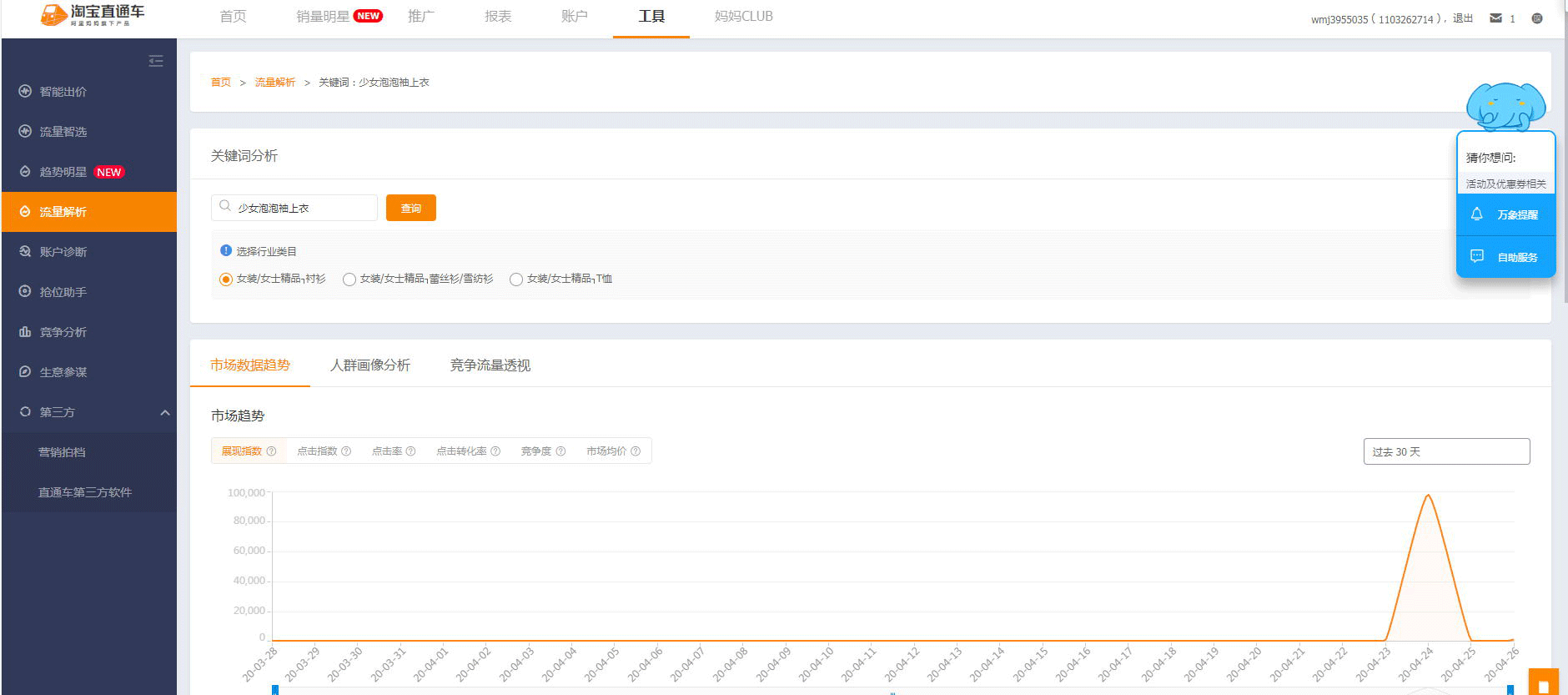Image resolution: width=1568 pixels, height=695 pixels.
Task: Open the 过去 30 天 date range dropdown
Action: [1445, 451]
